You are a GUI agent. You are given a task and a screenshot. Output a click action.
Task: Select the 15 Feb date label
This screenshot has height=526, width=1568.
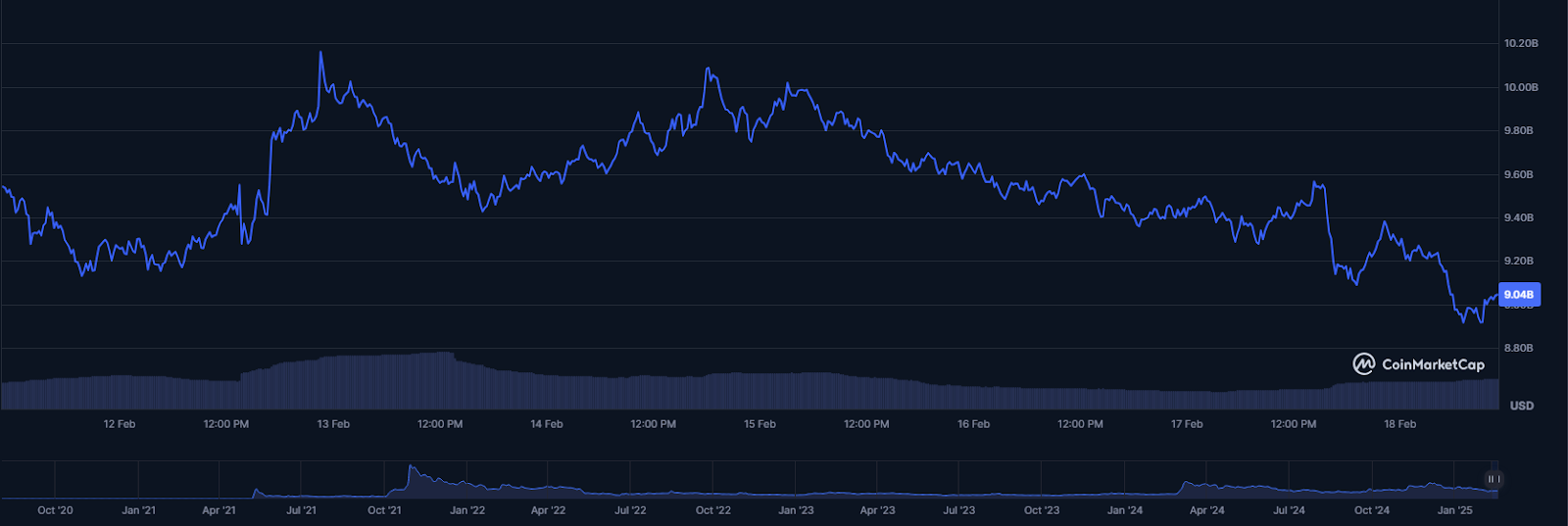[759, 424]
